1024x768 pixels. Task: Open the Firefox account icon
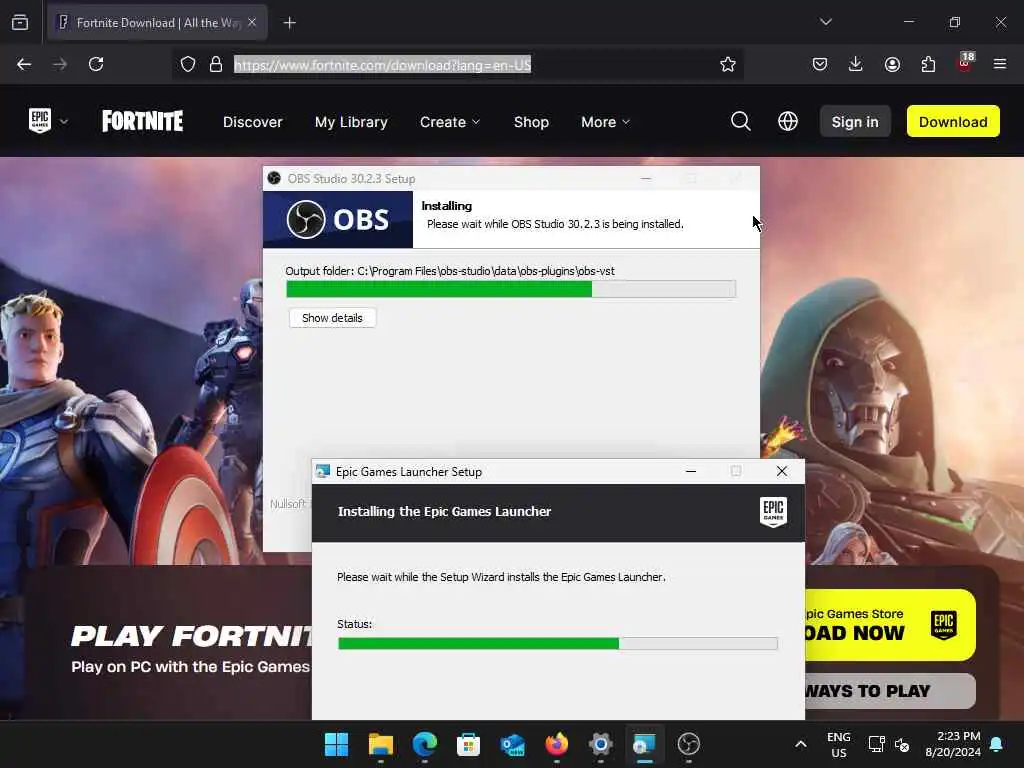click(892, 64)
